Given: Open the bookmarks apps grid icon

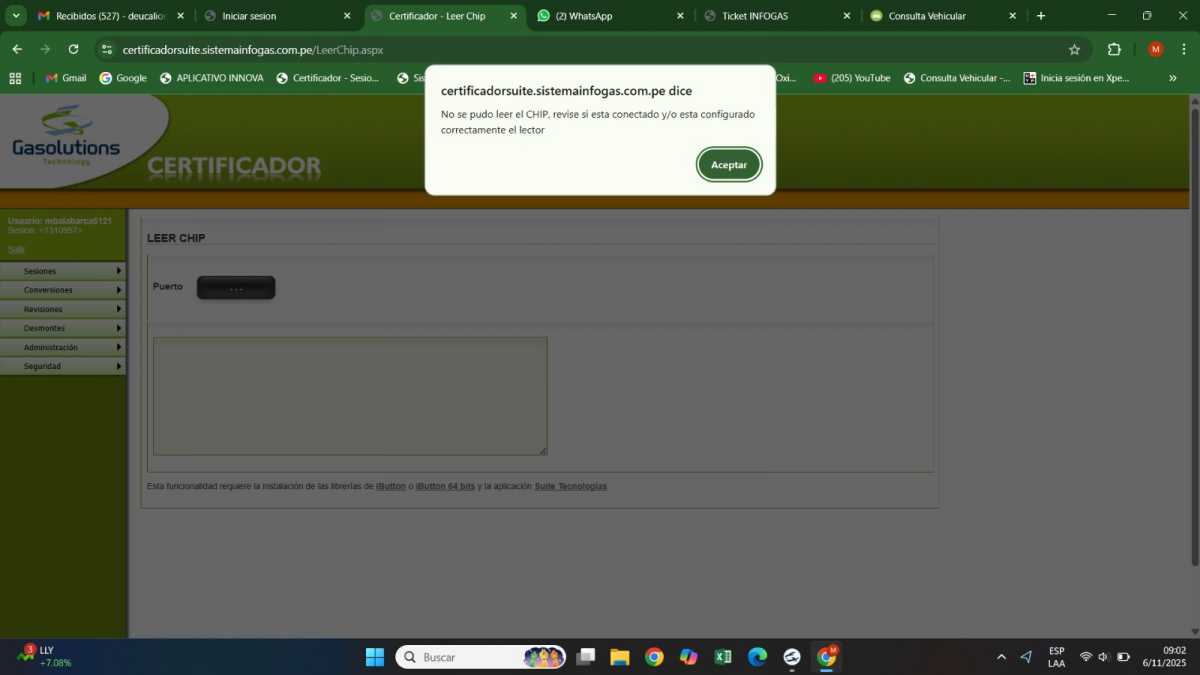Looking at the screenshot, I should click(15, 78).
